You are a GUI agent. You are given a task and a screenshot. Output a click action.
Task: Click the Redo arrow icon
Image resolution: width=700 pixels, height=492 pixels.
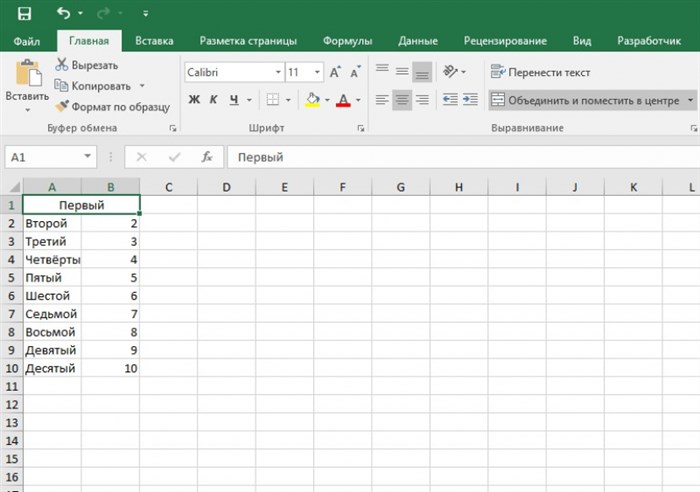[x=103, y=13]
